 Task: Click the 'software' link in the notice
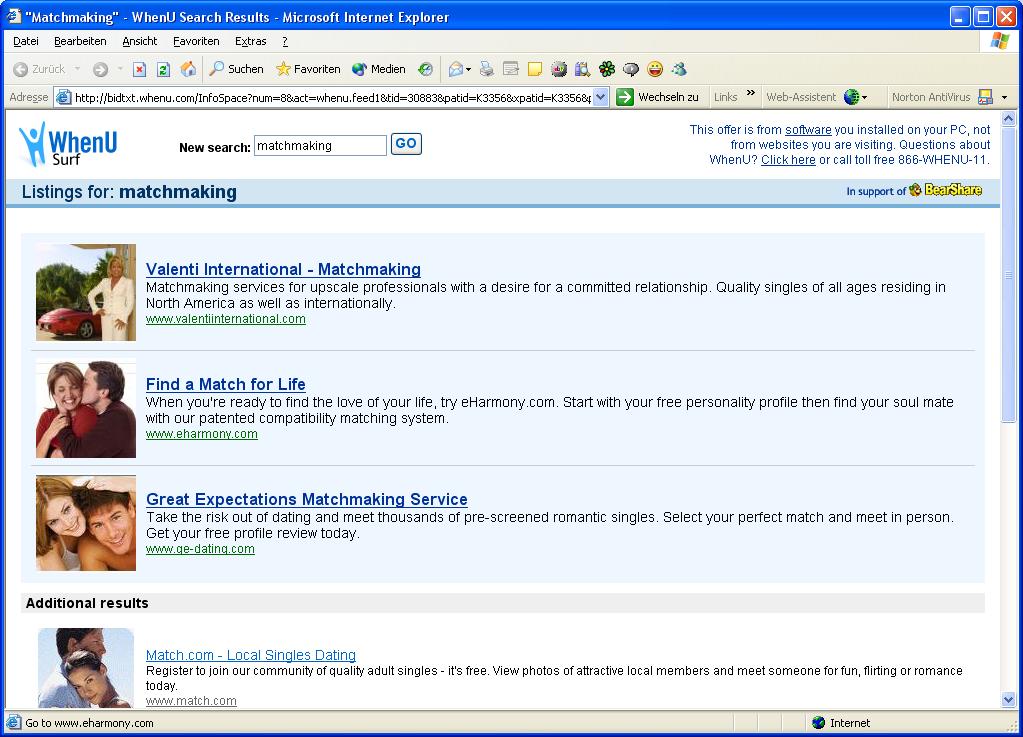[x=808, y=130]
